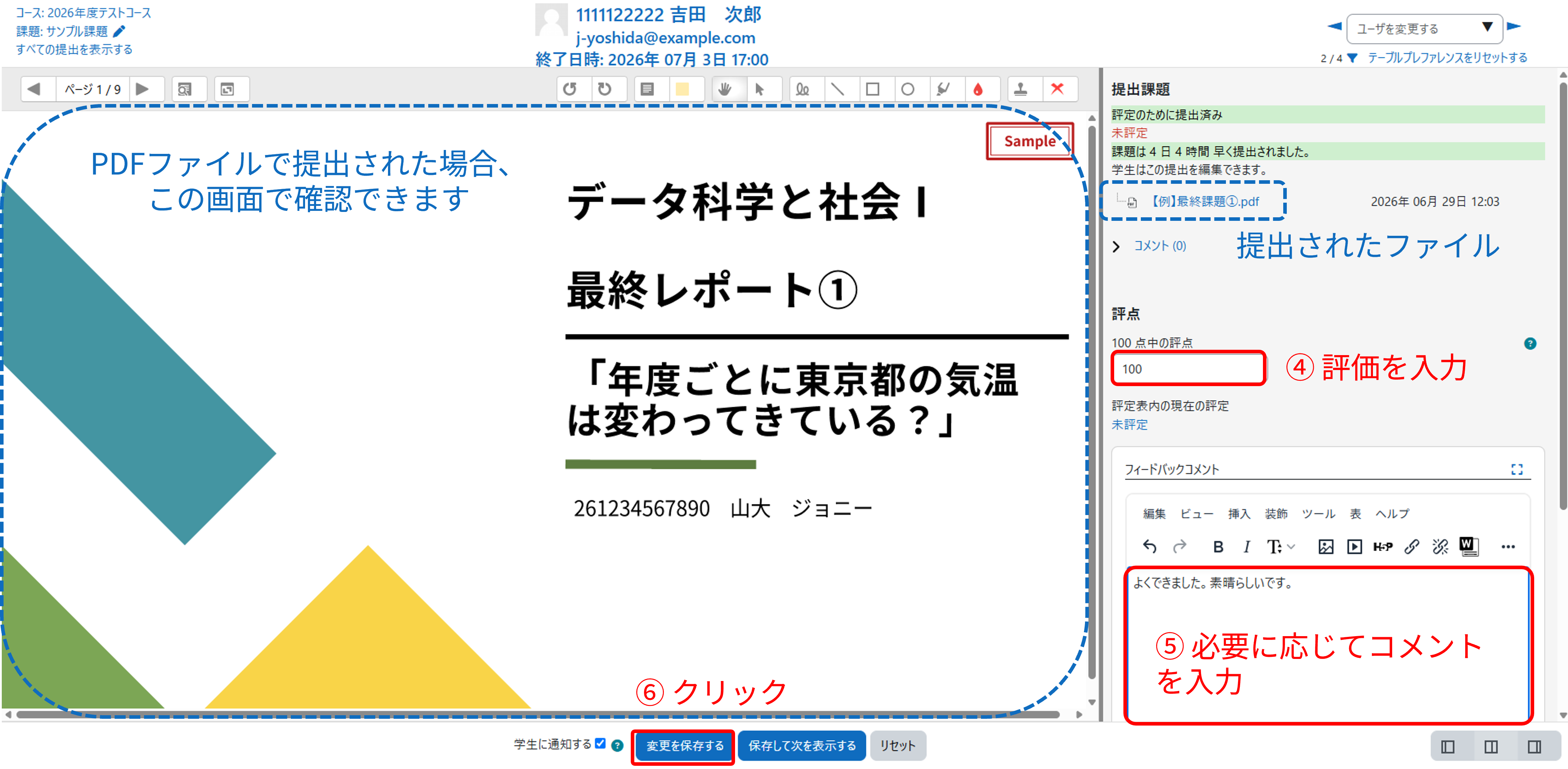Toggle fullscreen for feedback comment editor
Image resolution: width=1568 pixels, height=769 pixels.
point(1516,469)
